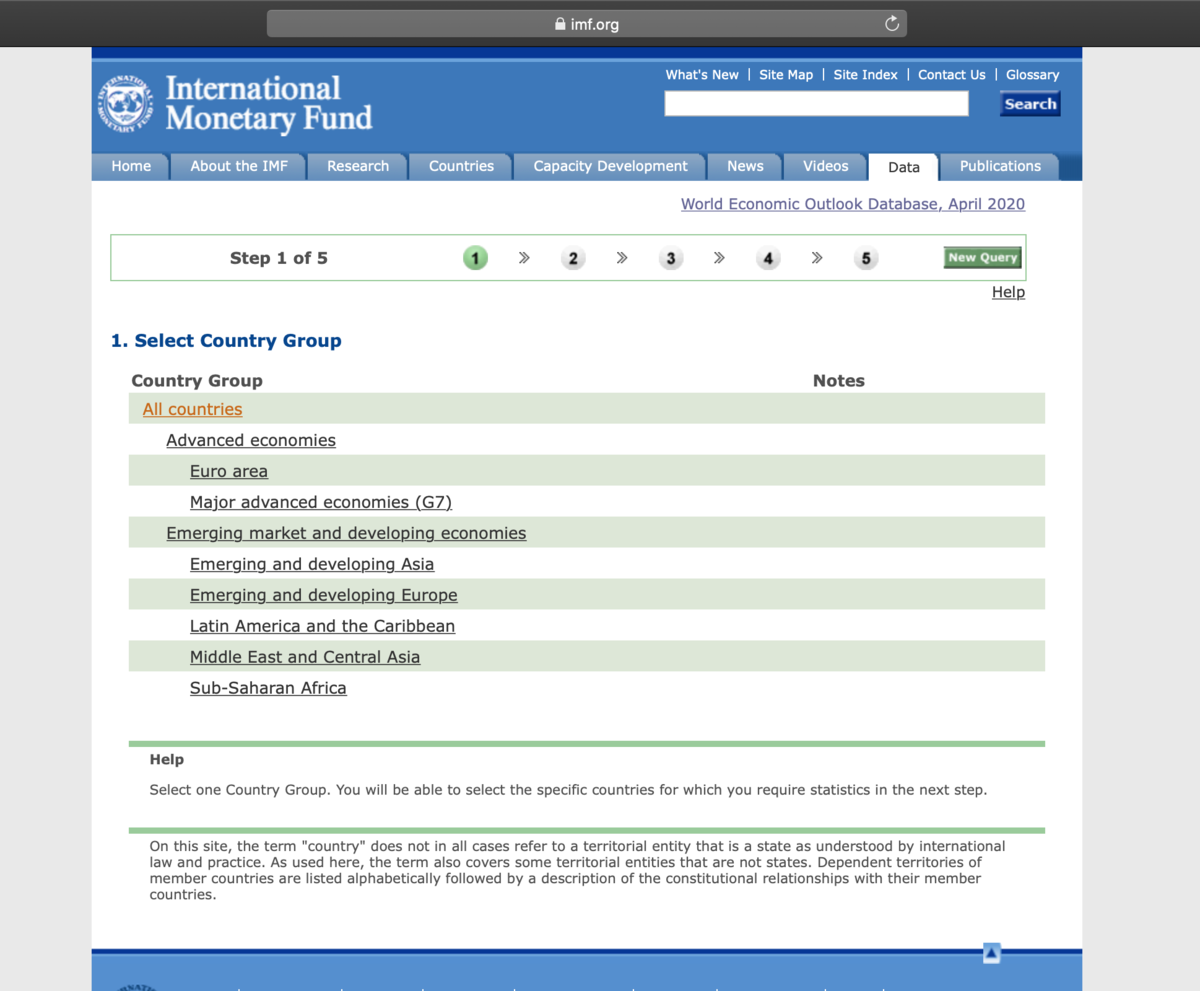The height and width of the screenshot is (991, 1200).
Task: Select Emerging market and developing economies
Action: [346, 533]
